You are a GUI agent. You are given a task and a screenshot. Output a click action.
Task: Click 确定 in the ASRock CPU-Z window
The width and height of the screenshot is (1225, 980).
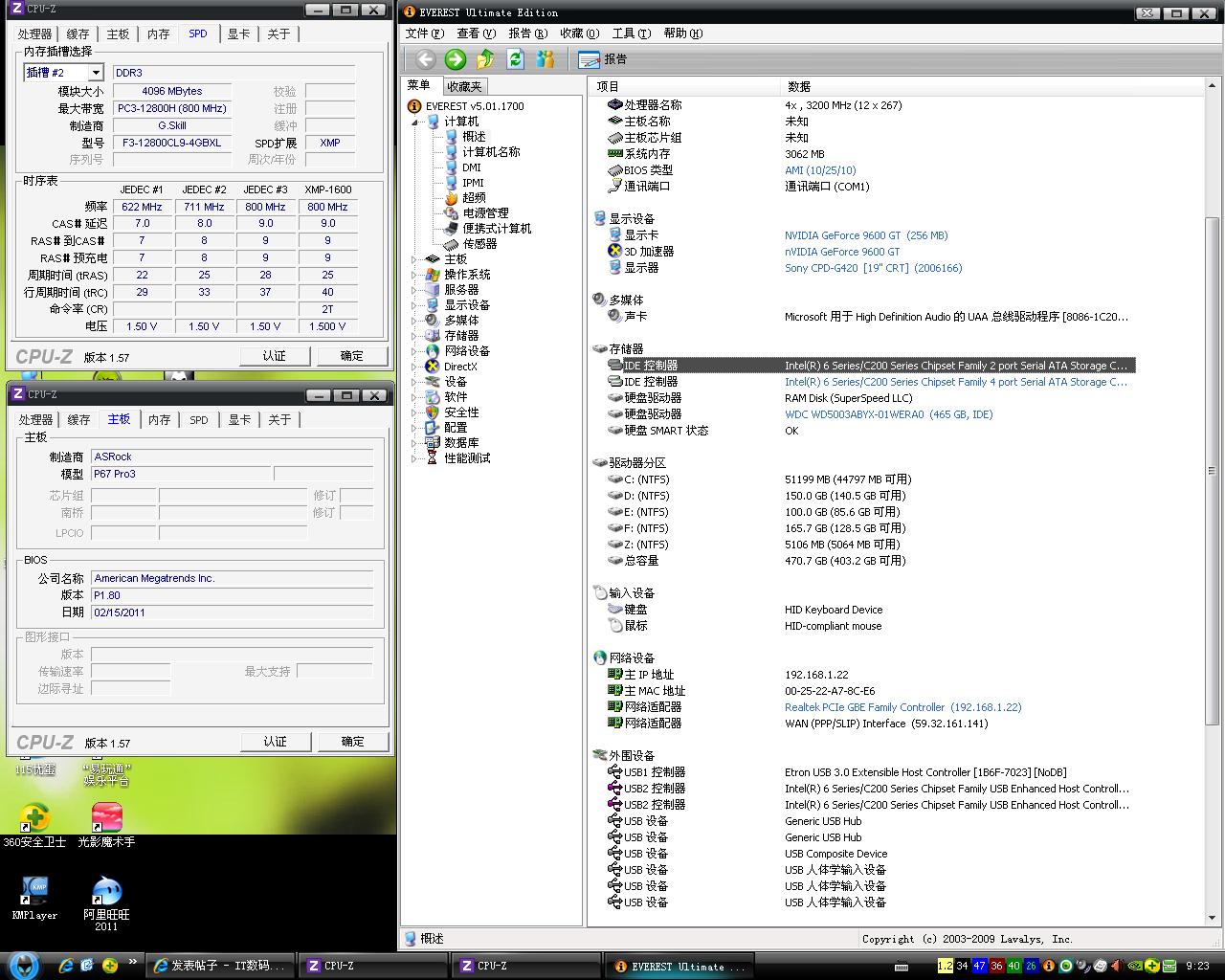pyautogui.click(x=352, y=742)
